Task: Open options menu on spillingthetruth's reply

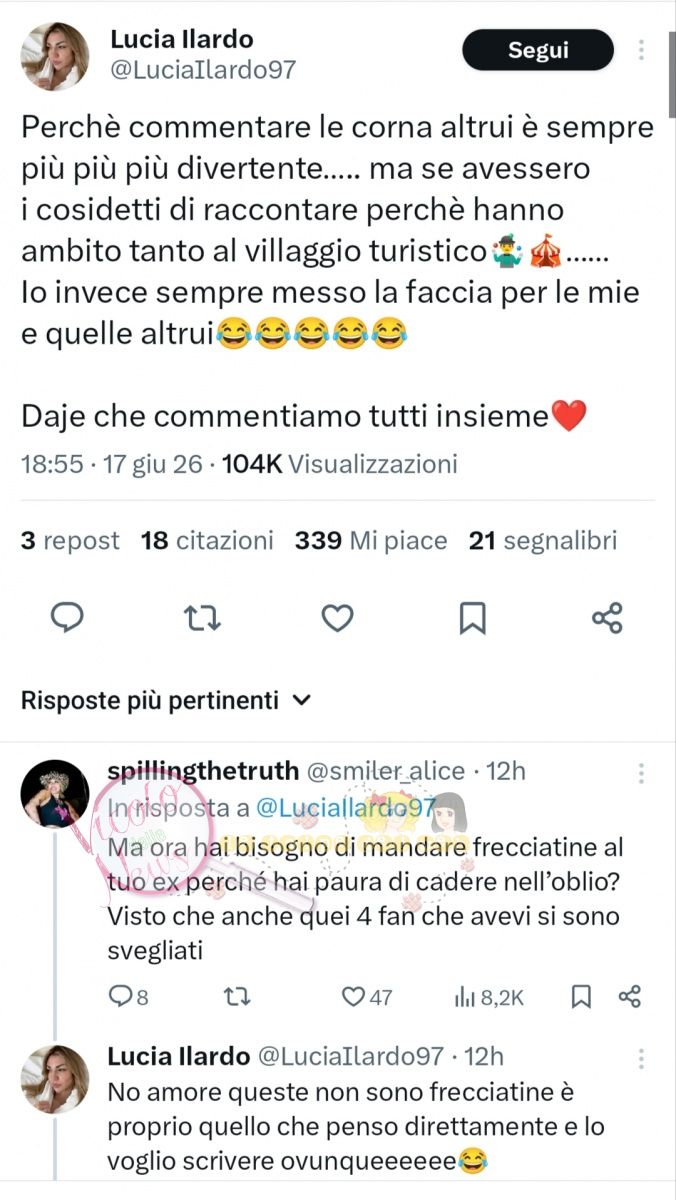Action: coord(641,773)
